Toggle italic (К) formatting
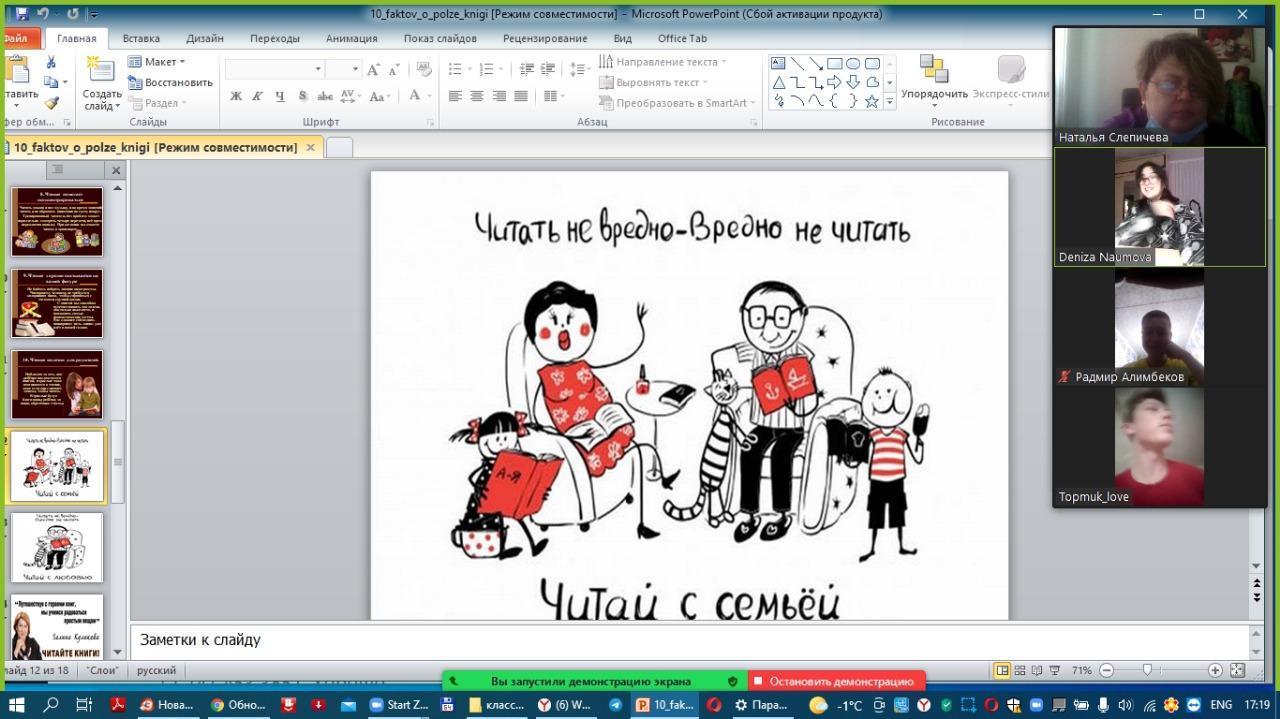 tap(257, 96)
